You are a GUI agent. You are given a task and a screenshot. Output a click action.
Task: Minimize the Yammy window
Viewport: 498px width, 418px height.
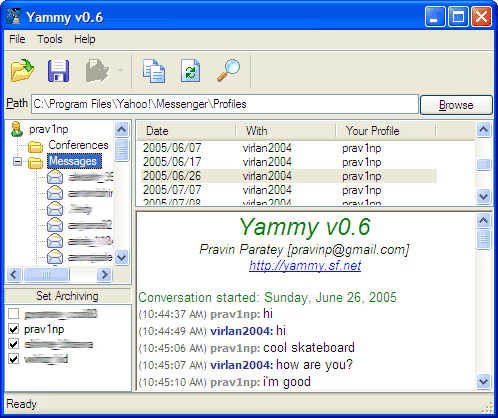point(435,17)
